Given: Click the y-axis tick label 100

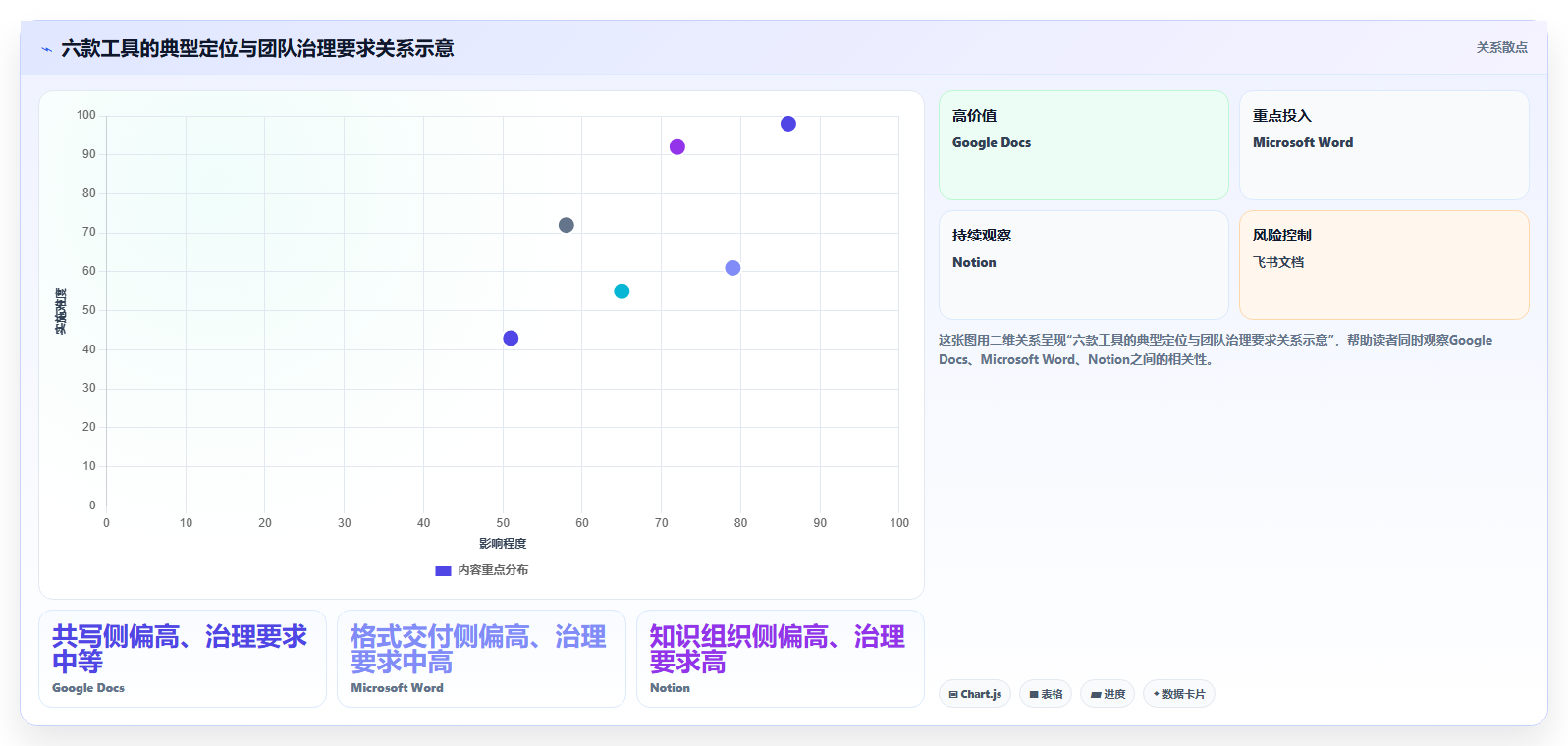Looking at the screenshot, I should coord(86,116).
